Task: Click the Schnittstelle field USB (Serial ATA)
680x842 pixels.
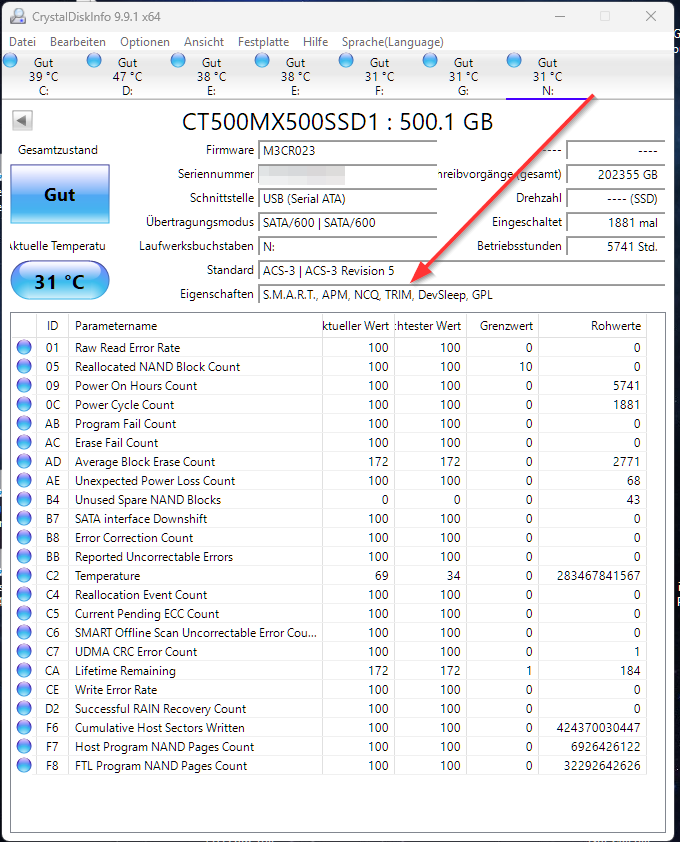Action: click(347, 199)
